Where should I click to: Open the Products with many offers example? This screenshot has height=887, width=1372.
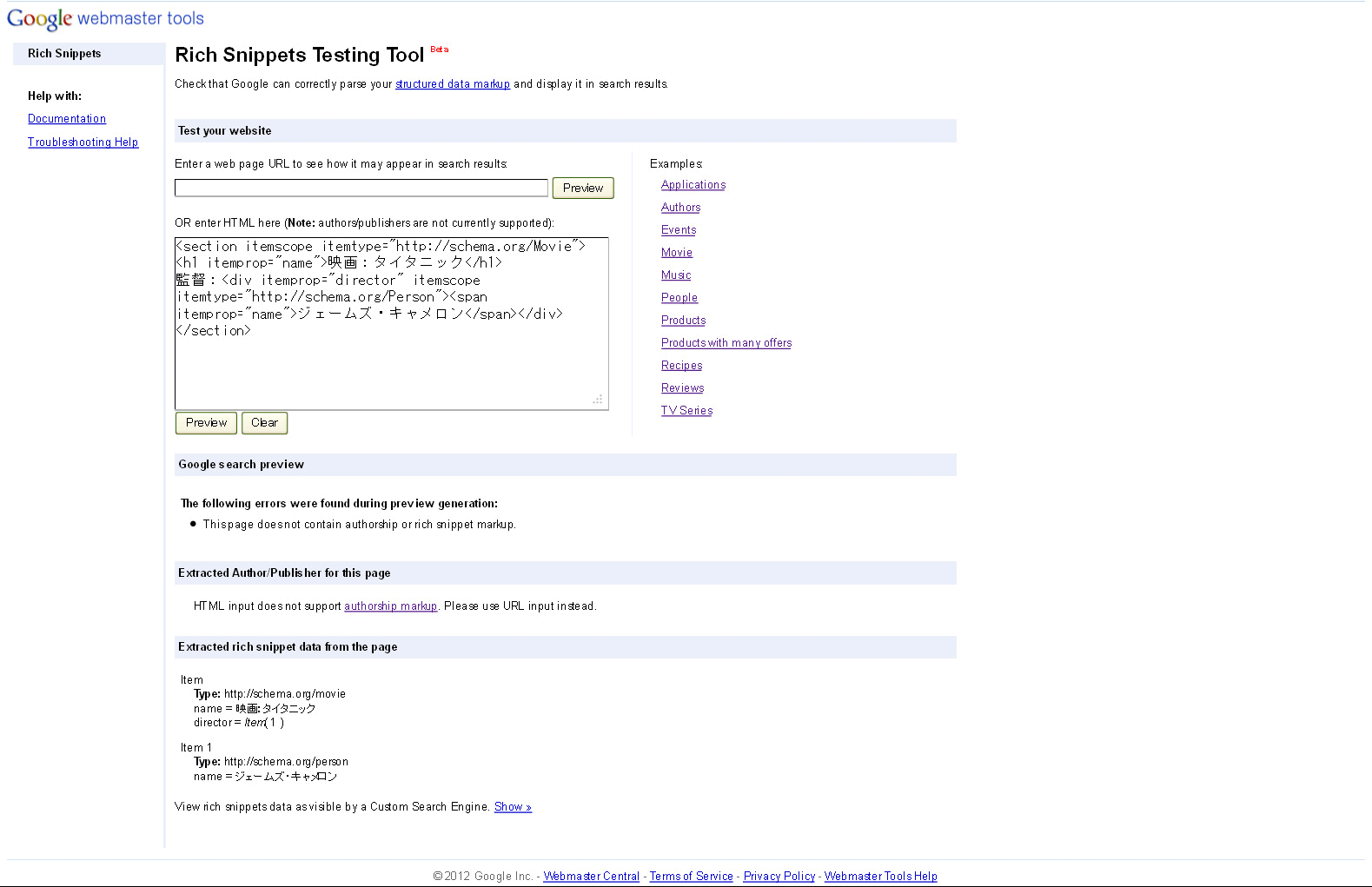click(x=726, y=343)
